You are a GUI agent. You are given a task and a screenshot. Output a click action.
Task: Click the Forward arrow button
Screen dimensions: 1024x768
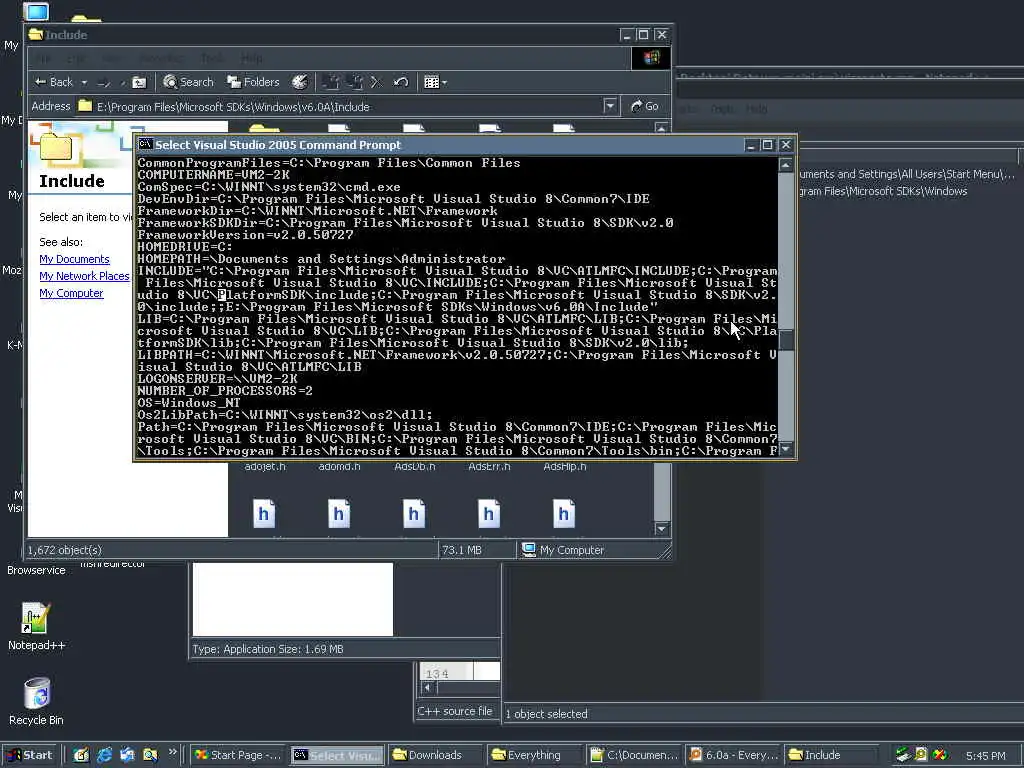(x=103, y=82)
